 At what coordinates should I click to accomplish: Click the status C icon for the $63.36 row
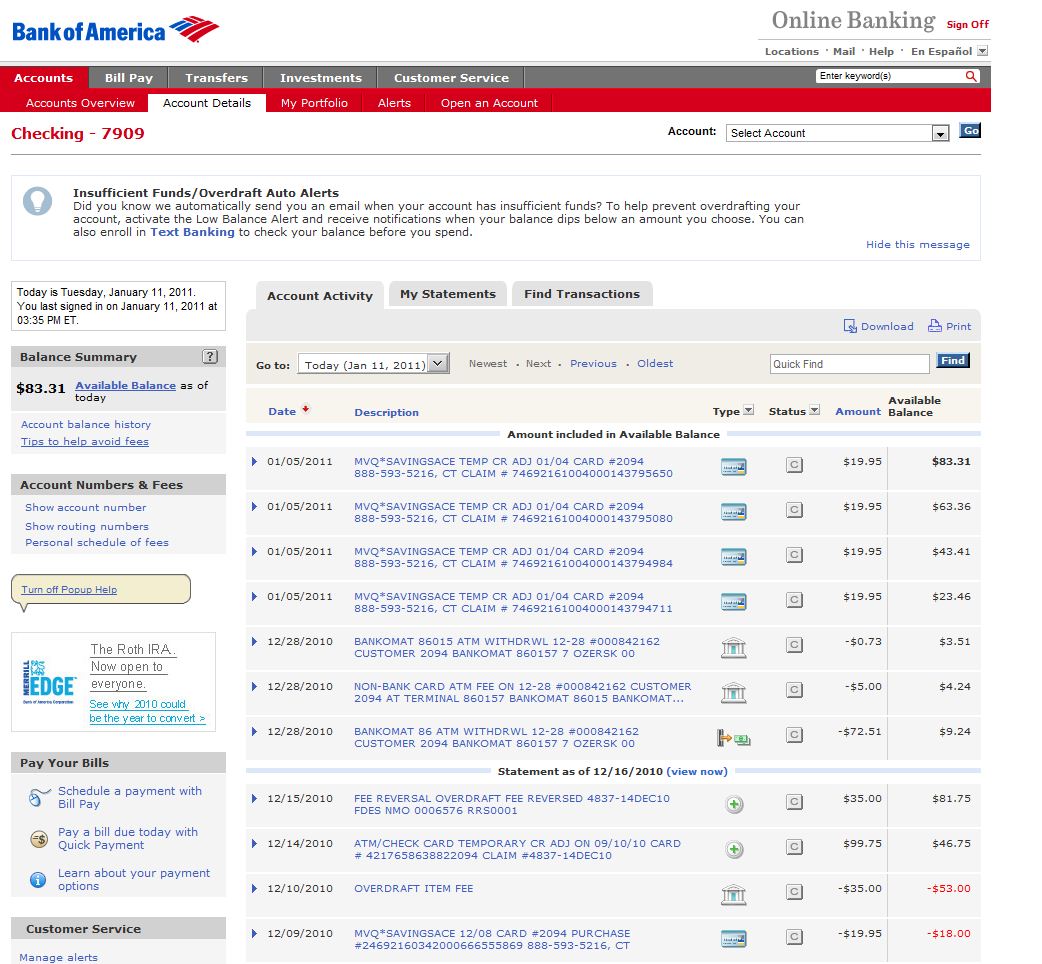pyautogui.click(x=794, y=510)
